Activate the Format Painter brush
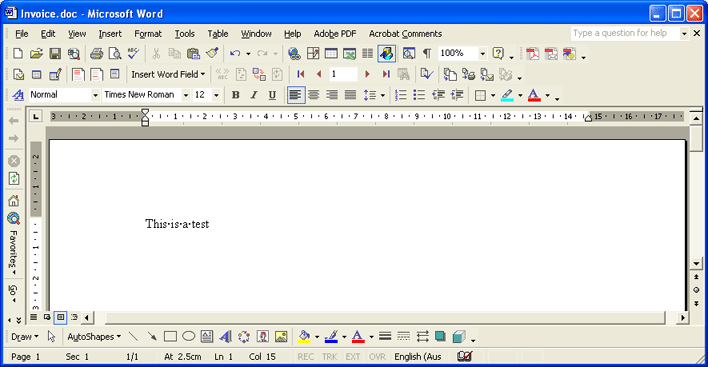The width and height of the screenshot is (708, 367). pyautogui.click(x=212, y=54)
